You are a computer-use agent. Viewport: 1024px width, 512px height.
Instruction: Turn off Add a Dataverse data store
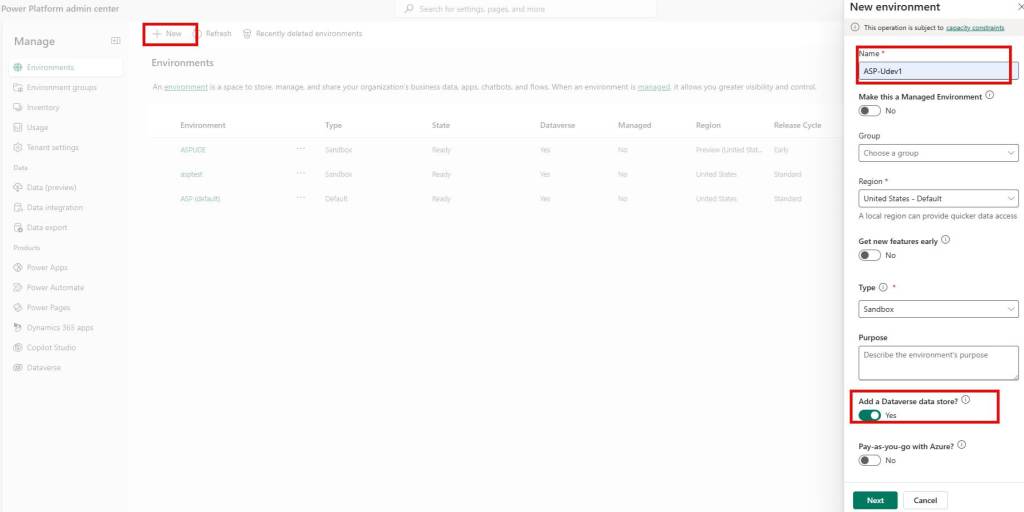pyautogui.click(x=869, y=415)
